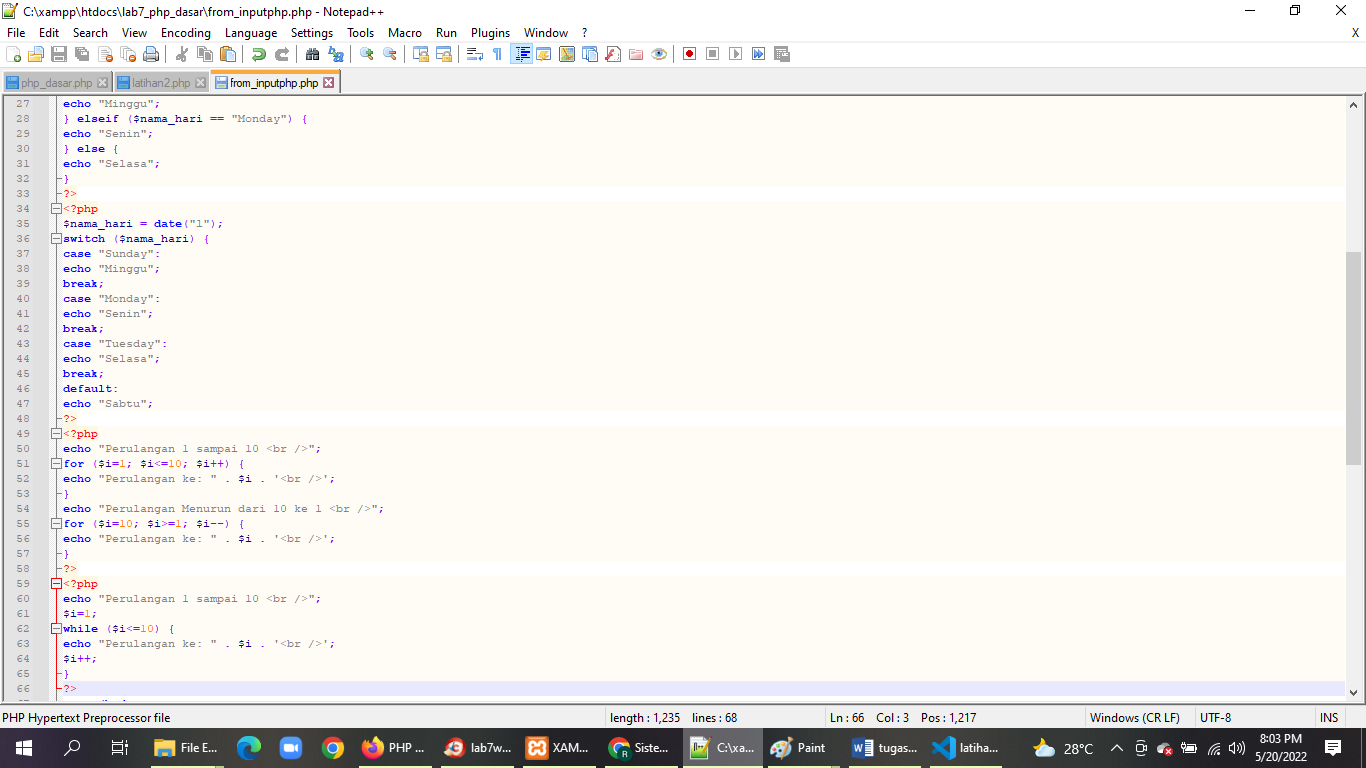The height and width of the screenshot is (768, 1366).
Task: Collapse the for loop fold at line 51
Action: pyautogui.click(x=55, y=463)
